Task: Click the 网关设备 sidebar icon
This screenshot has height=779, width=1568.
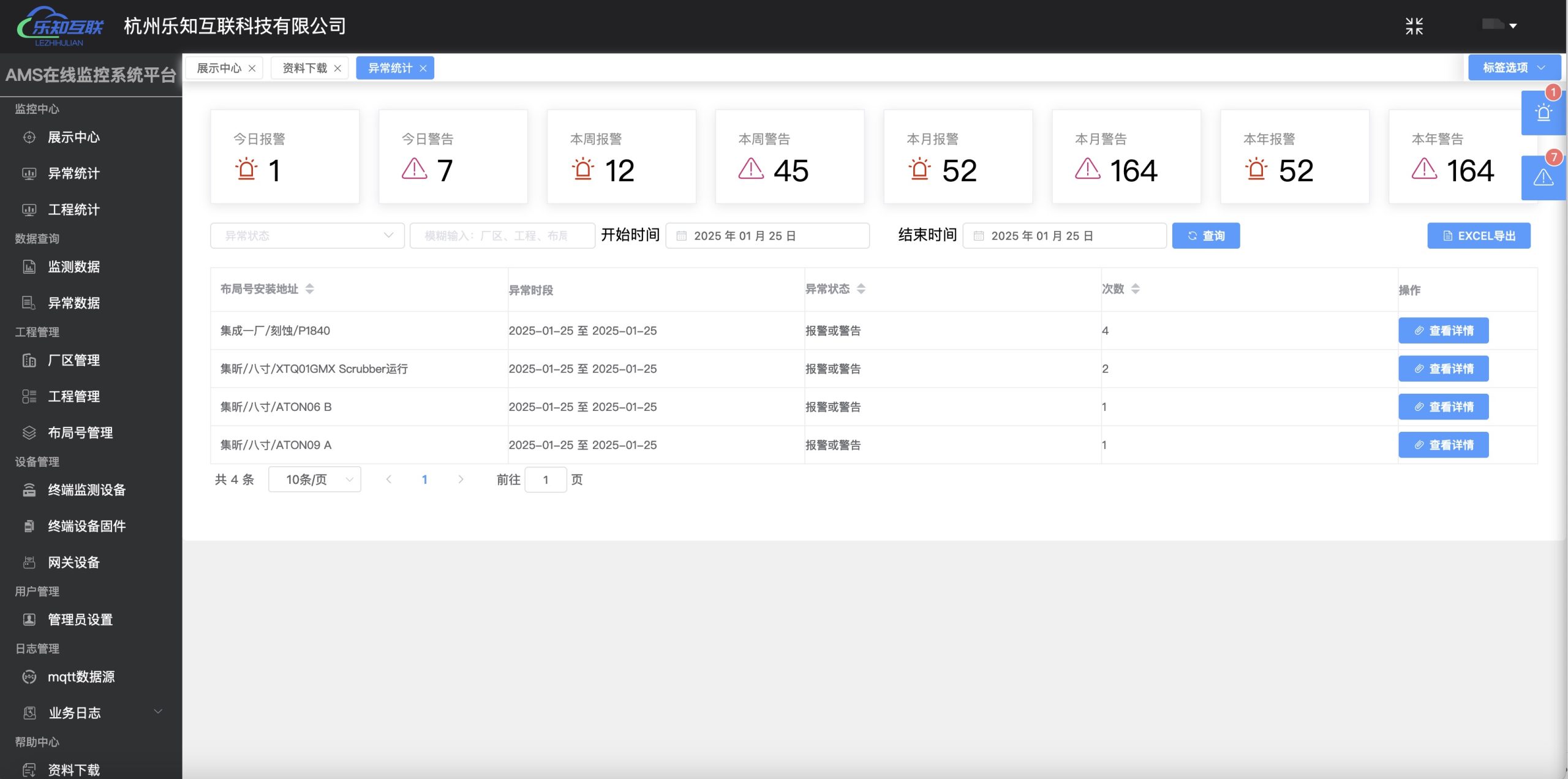Action: (29, 562)
